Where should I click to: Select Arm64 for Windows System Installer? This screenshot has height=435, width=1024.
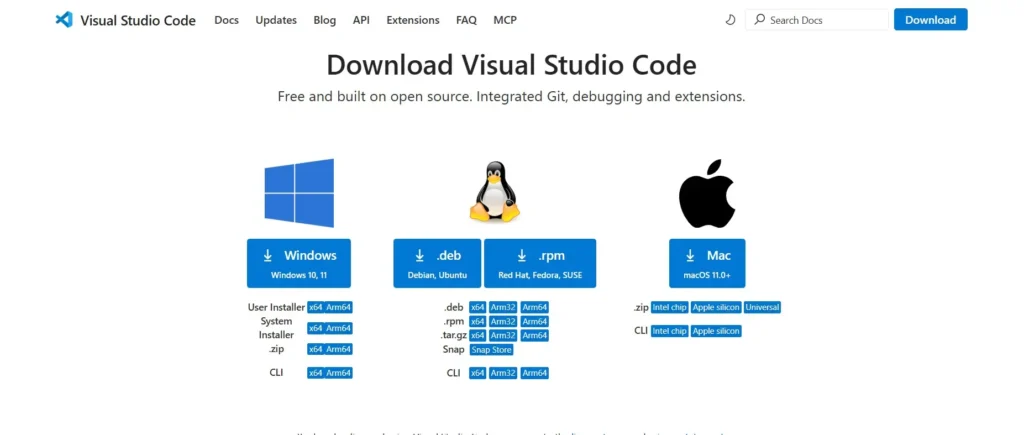pyautogui.click(x=339, y=329)
